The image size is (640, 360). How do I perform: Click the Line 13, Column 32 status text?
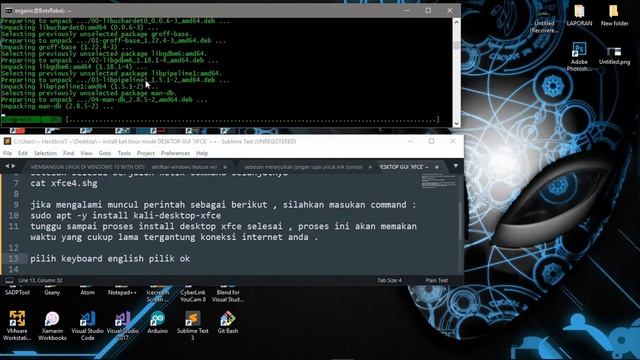[40, 280]
